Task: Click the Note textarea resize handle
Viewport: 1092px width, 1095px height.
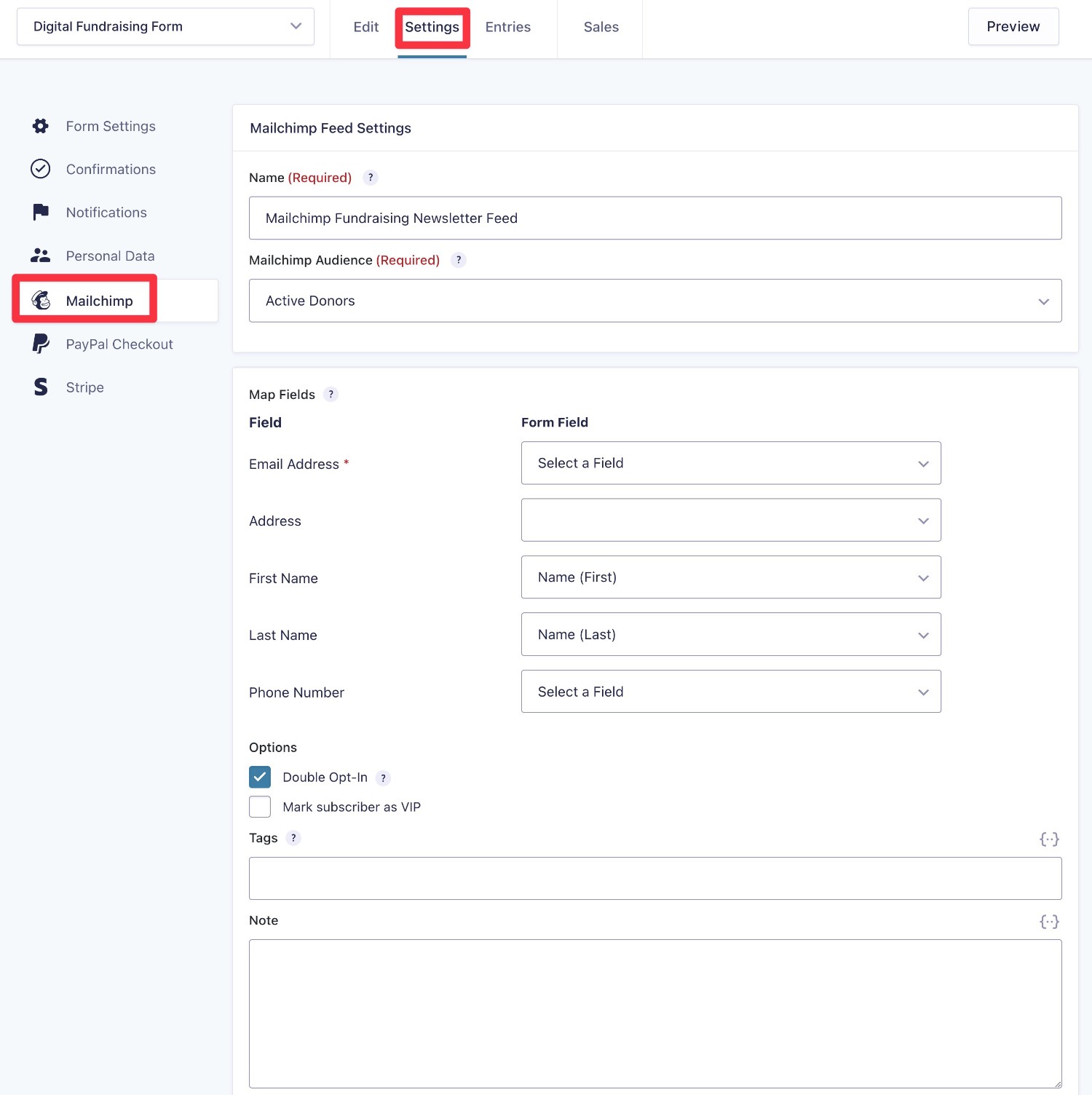Action: [x=1056, y=1083]
